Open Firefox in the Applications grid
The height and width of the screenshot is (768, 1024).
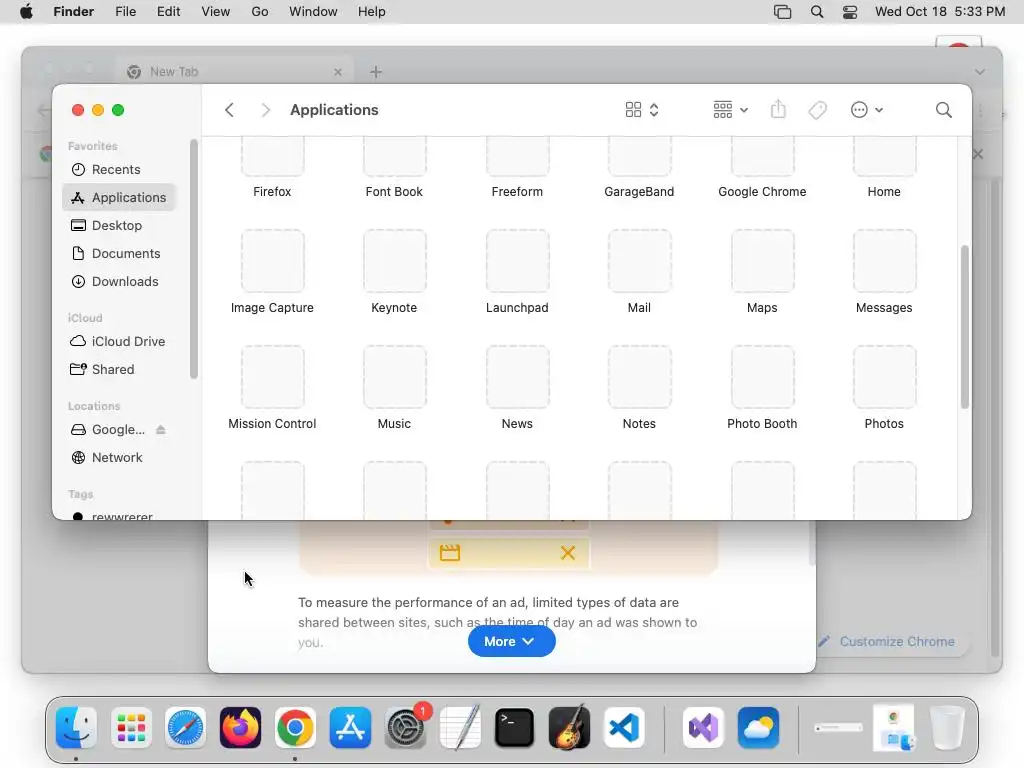click(272, 157)
